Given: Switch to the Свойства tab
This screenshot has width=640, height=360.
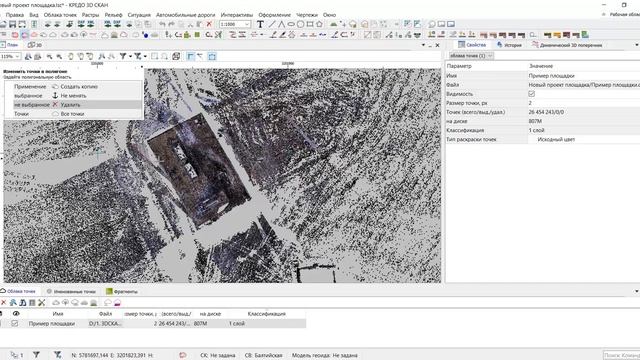Looking at the screenshot, I should click(x=472, y=44).
